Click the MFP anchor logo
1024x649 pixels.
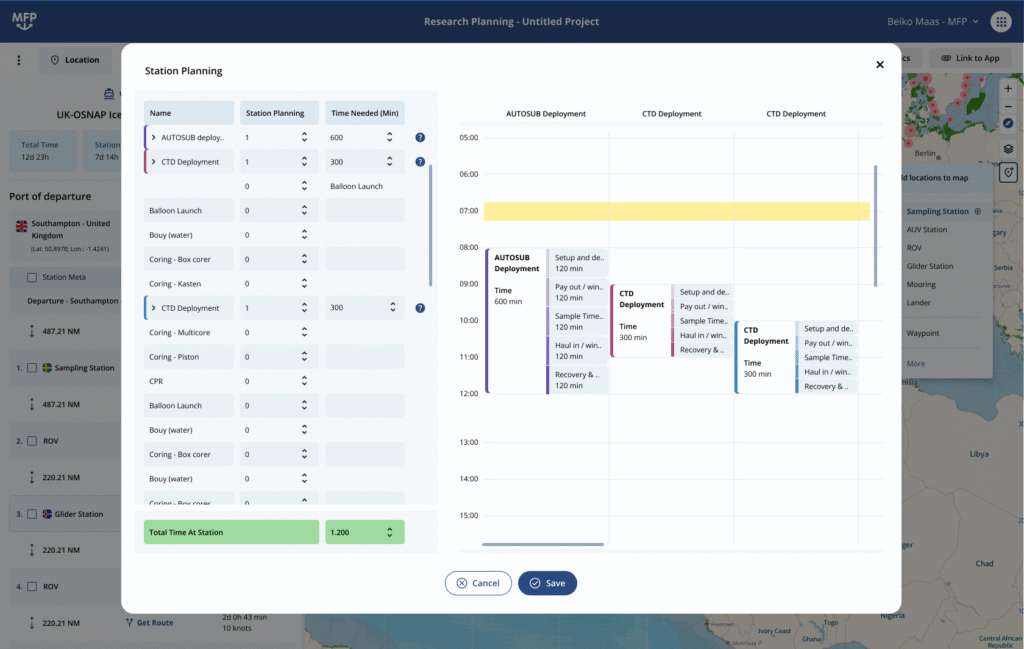click(x=23, y=19)
